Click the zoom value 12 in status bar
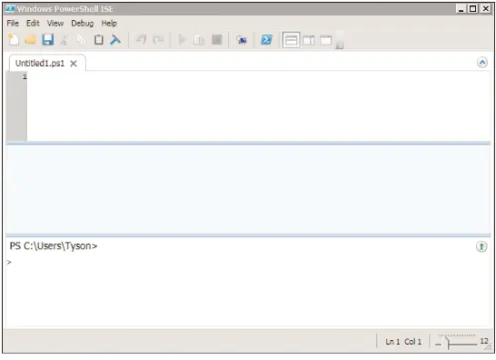Screen dimensions: 496x360 (484, 341)
